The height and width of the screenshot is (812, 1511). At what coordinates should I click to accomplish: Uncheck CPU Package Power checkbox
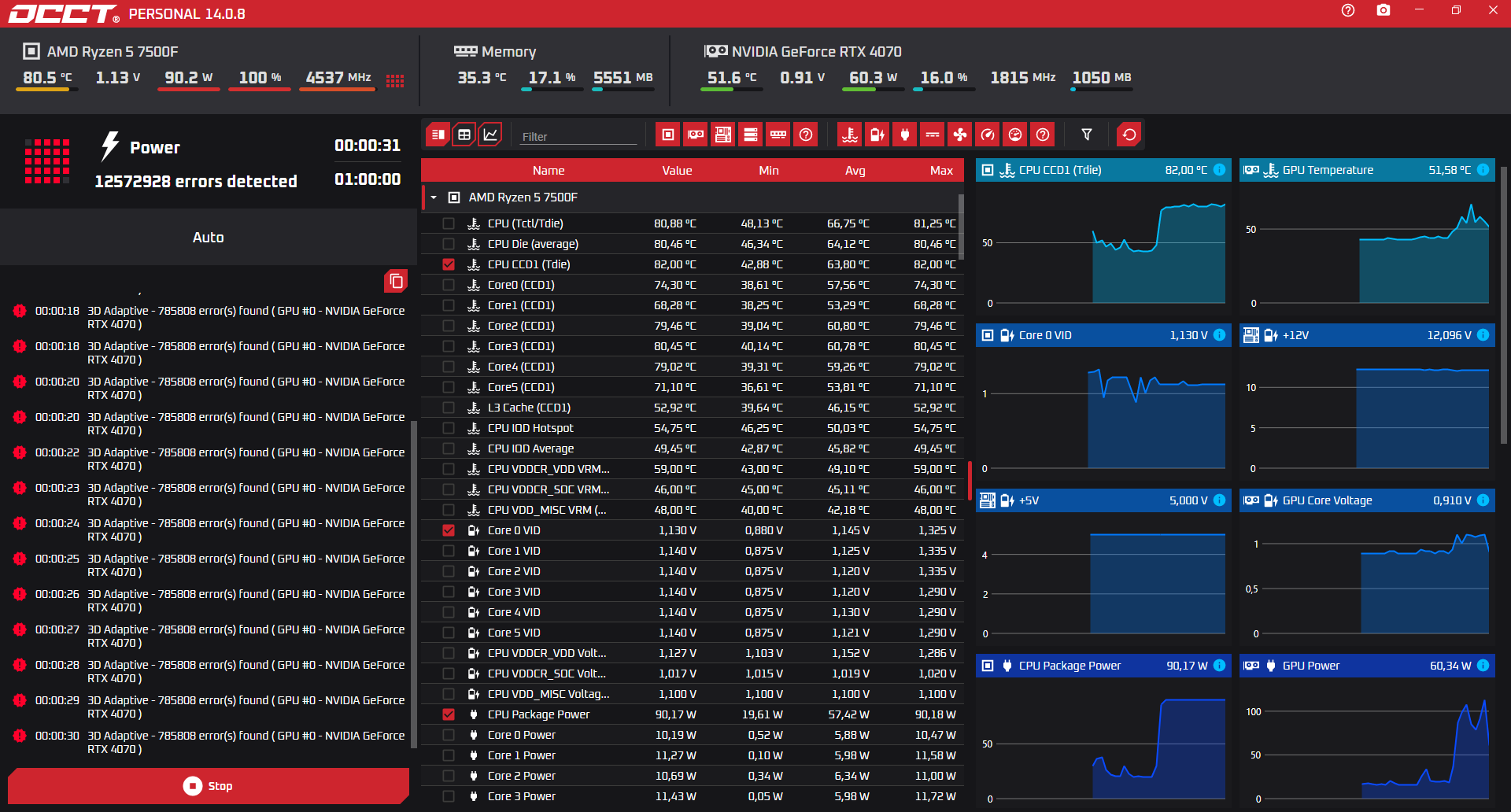coord(449,714)
